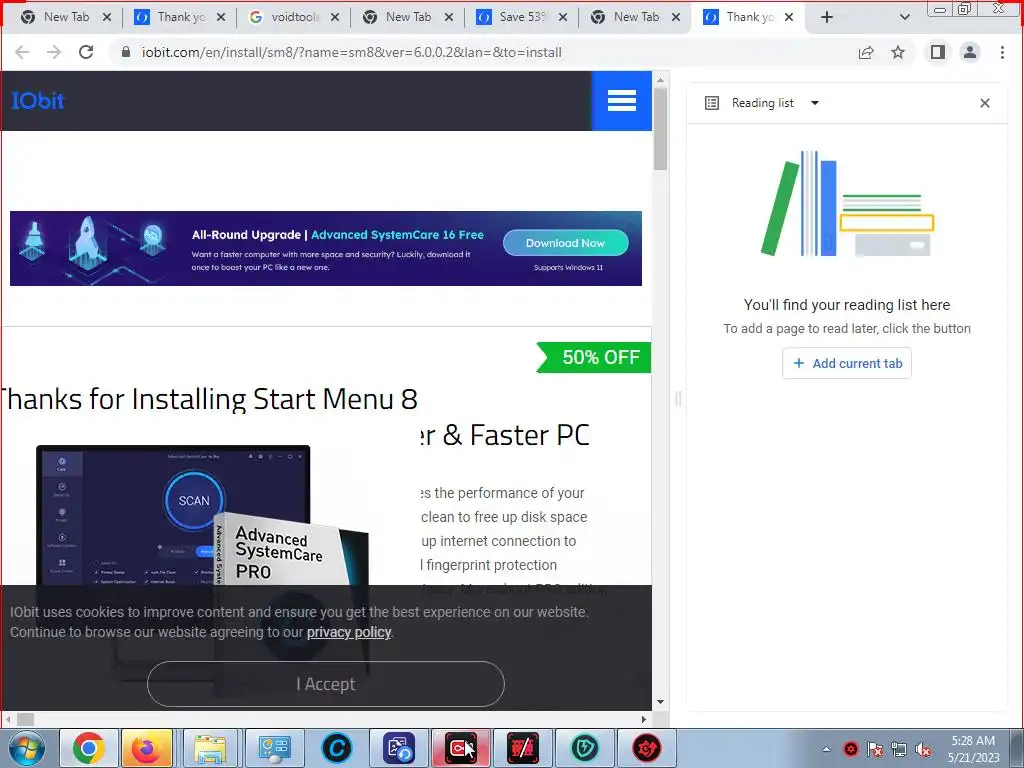1024x768 pixels.
Task: Open the Windows Start menu
Action: 27,748
